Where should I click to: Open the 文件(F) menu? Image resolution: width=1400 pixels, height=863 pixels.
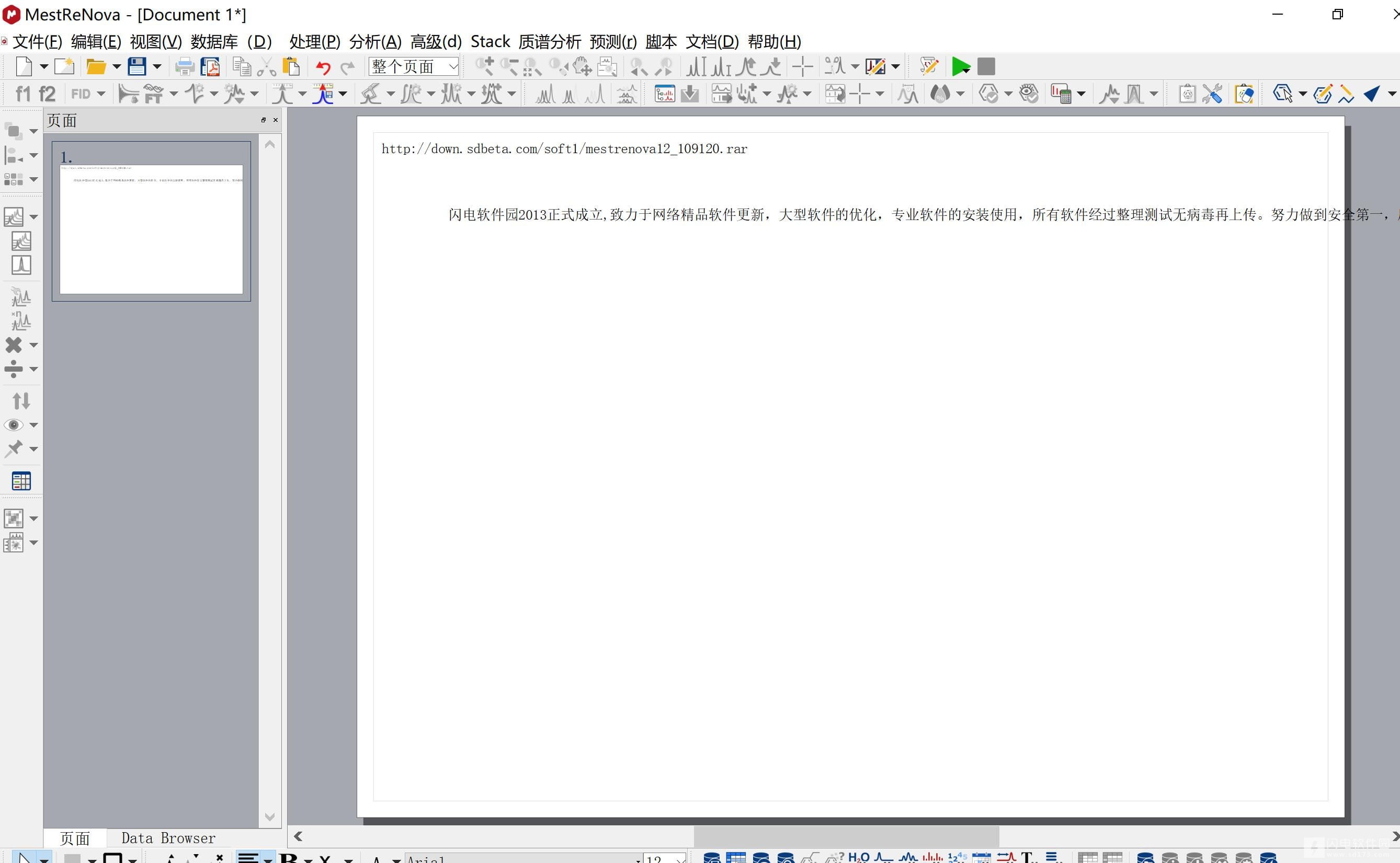[37, 42]
